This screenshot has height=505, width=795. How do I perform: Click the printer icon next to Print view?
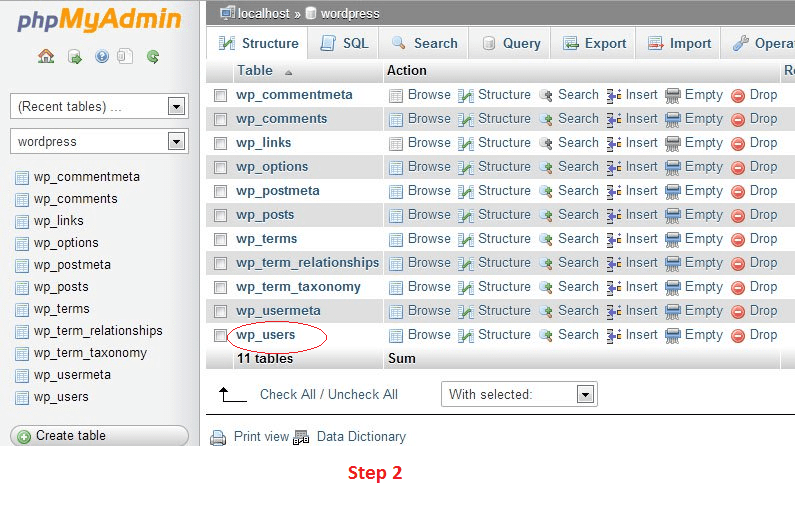pos(218,437)
